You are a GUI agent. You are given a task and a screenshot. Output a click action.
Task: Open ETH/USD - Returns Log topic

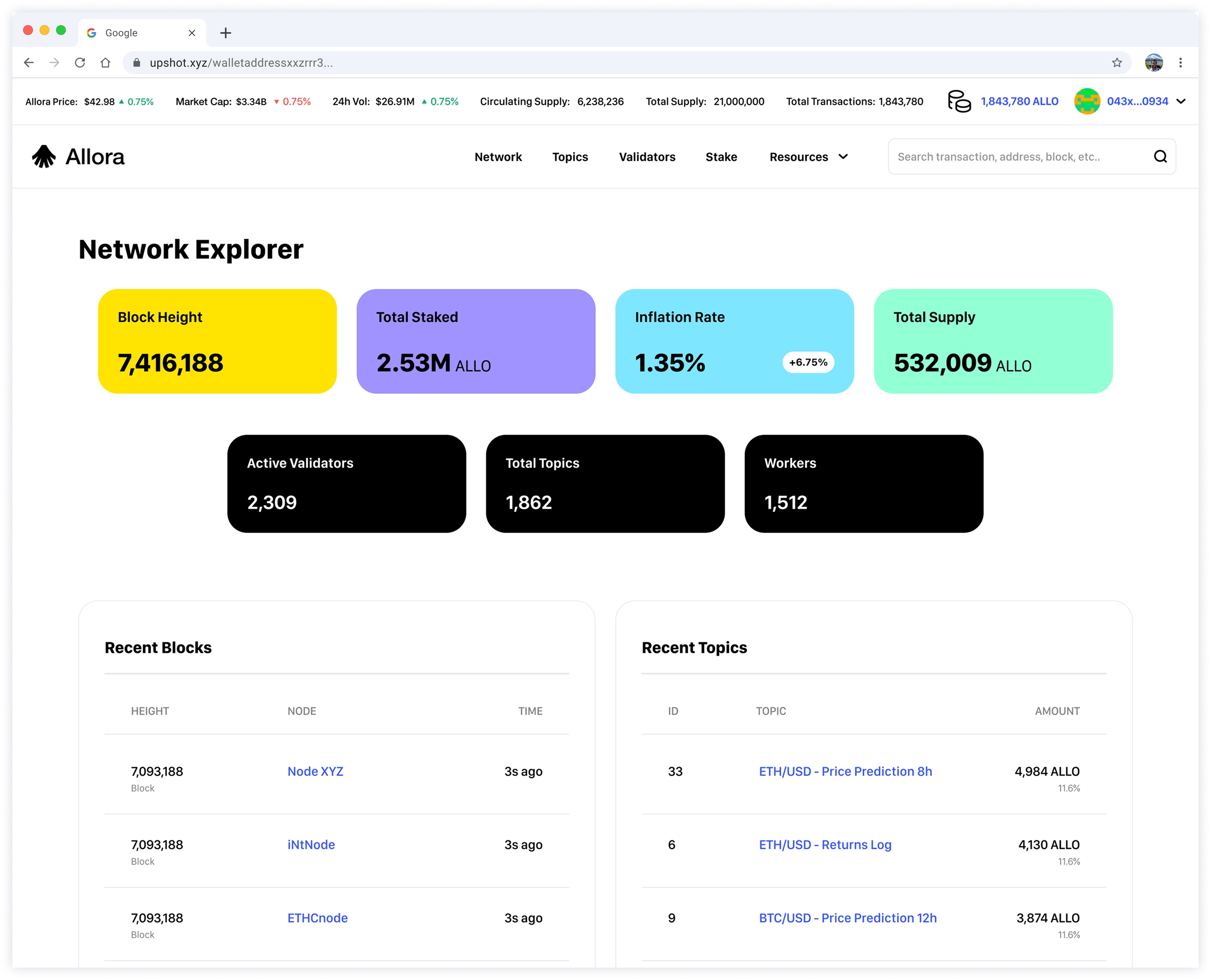[825, 845]
